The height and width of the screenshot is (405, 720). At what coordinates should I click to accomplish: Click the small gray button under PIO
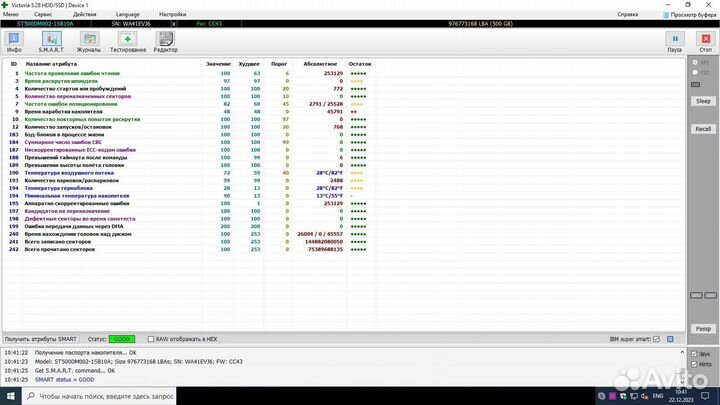pyautogui.click(x=696, y=84)
